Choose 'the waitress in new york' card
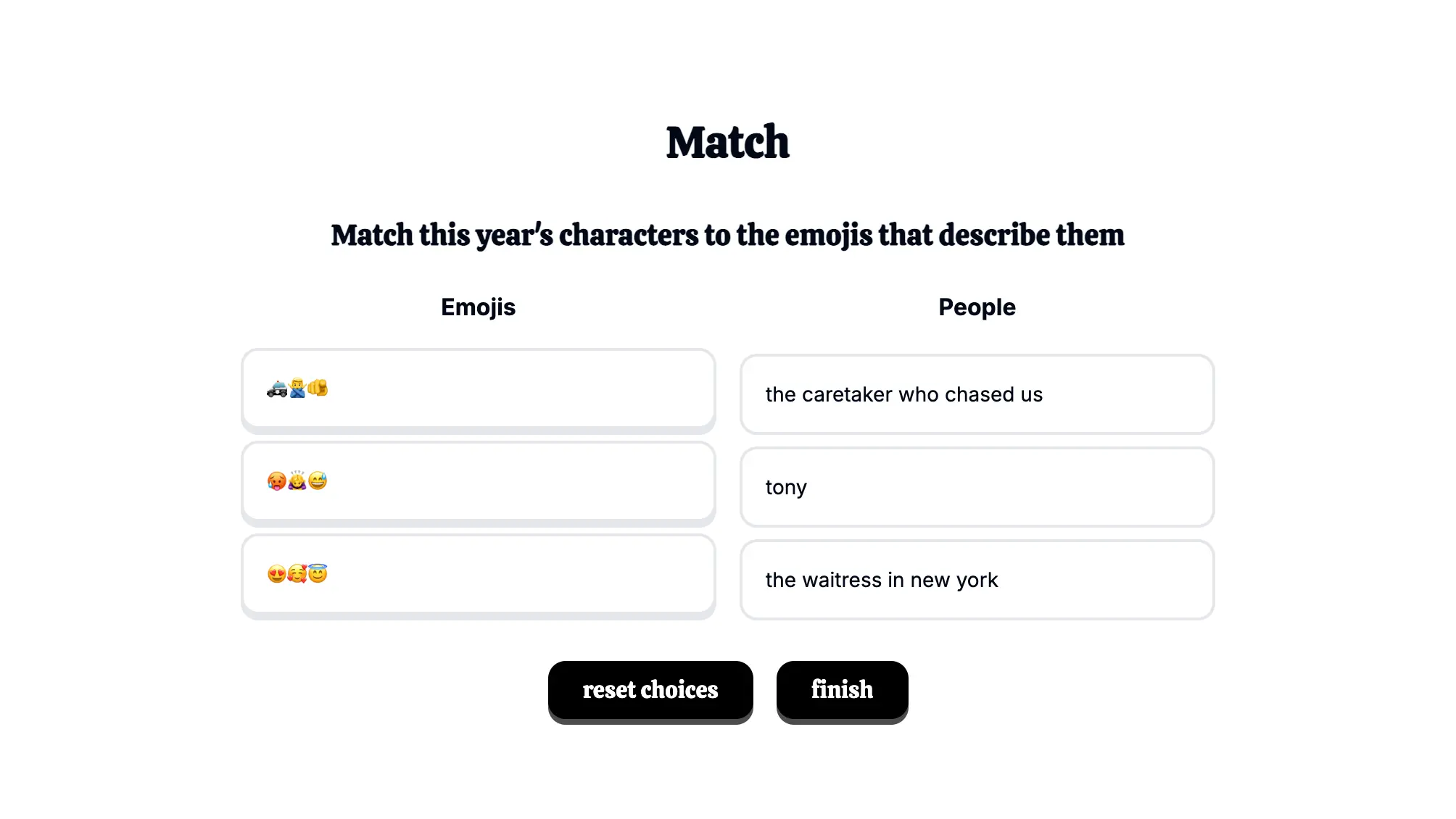1456x819 pixels. coord(977,580)
